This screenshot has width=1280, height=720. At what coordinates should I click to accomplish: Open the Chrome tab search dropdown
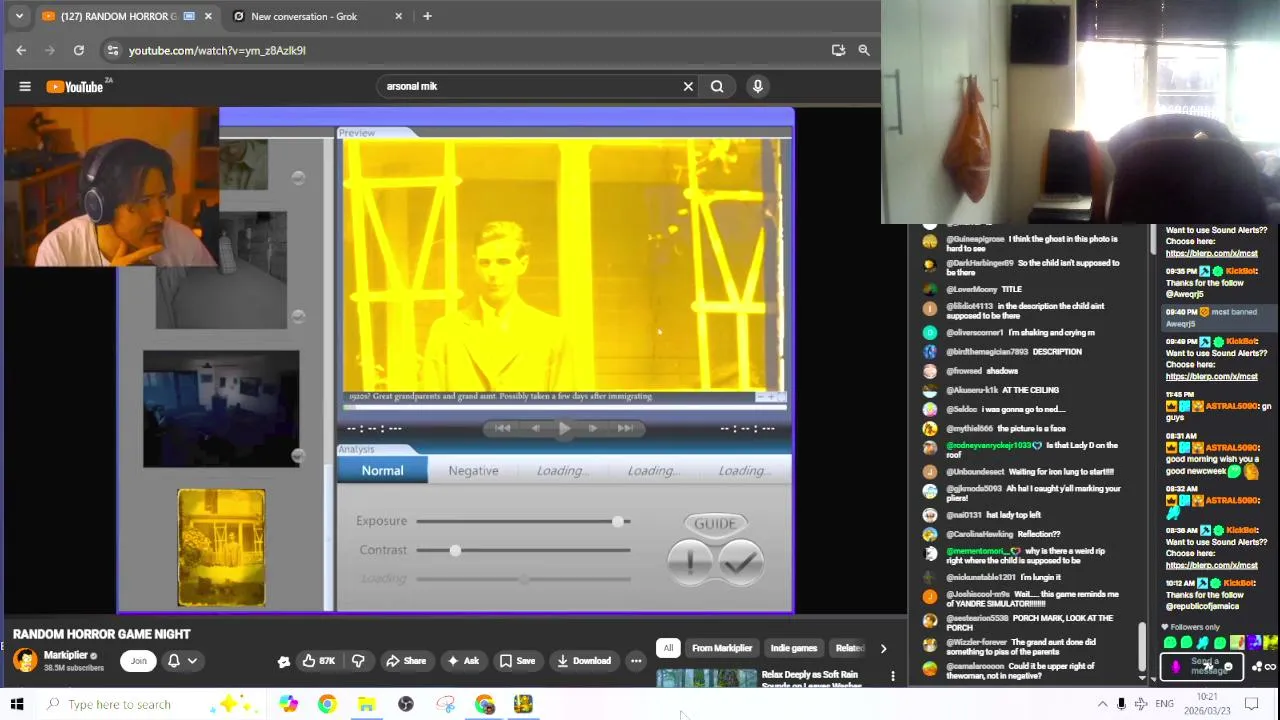pyautogui.click(x=18, y=16)
